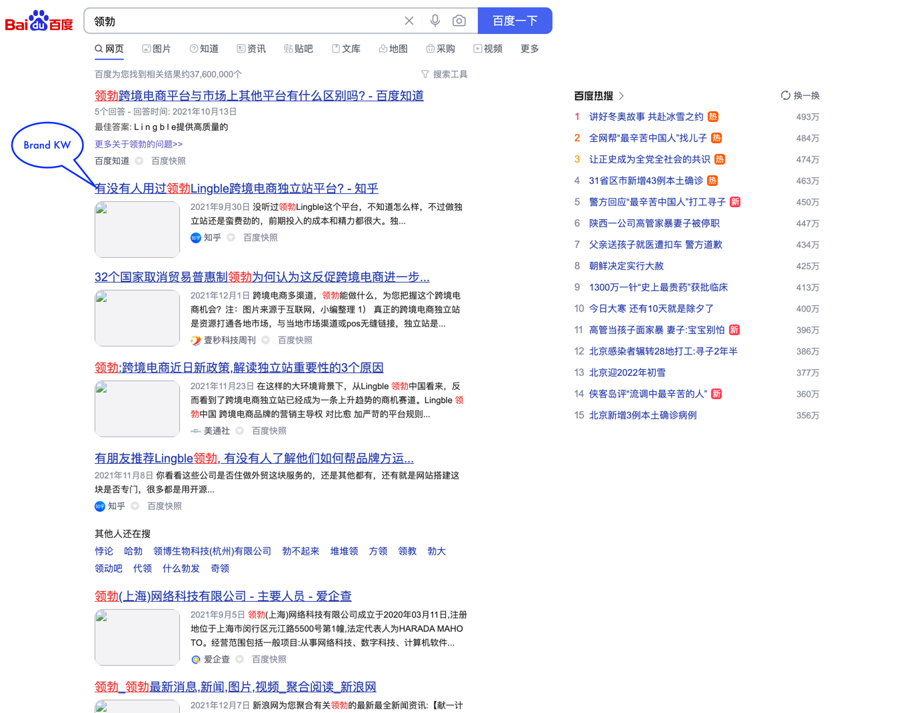Screen dimensions: 905x713
Task: Select the 网页 tab
Action: click(x=109, y=49)
